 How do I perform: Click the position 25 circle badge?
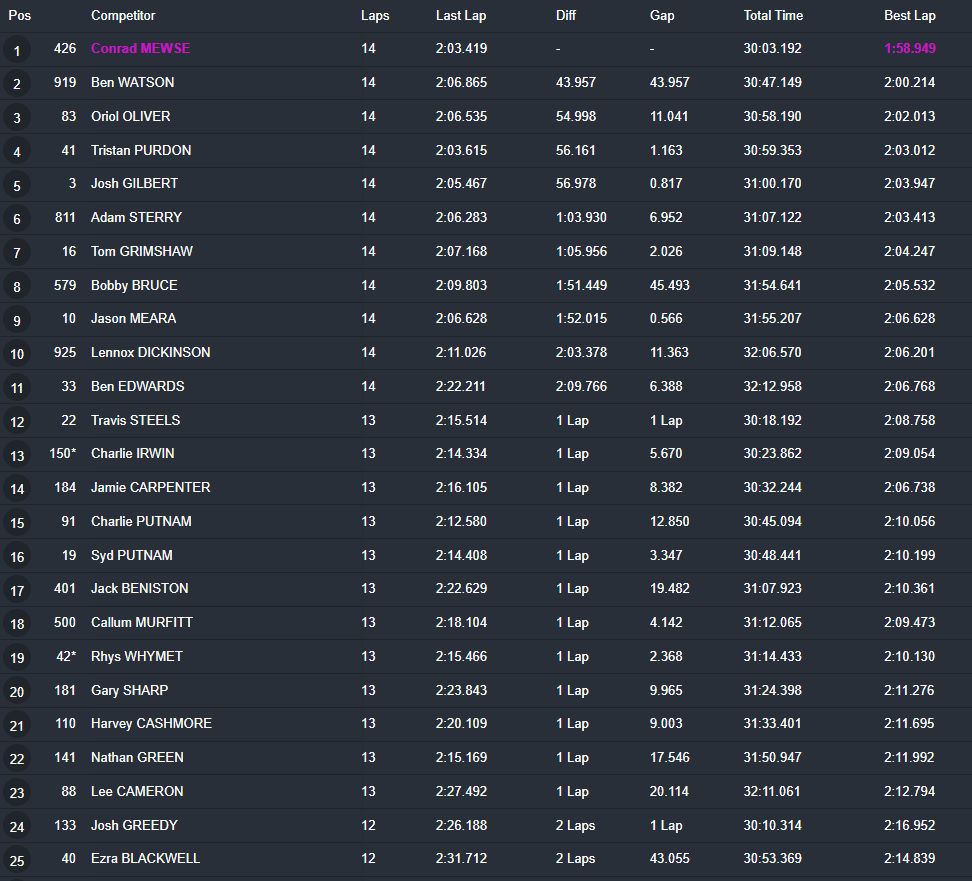[17, 861]
